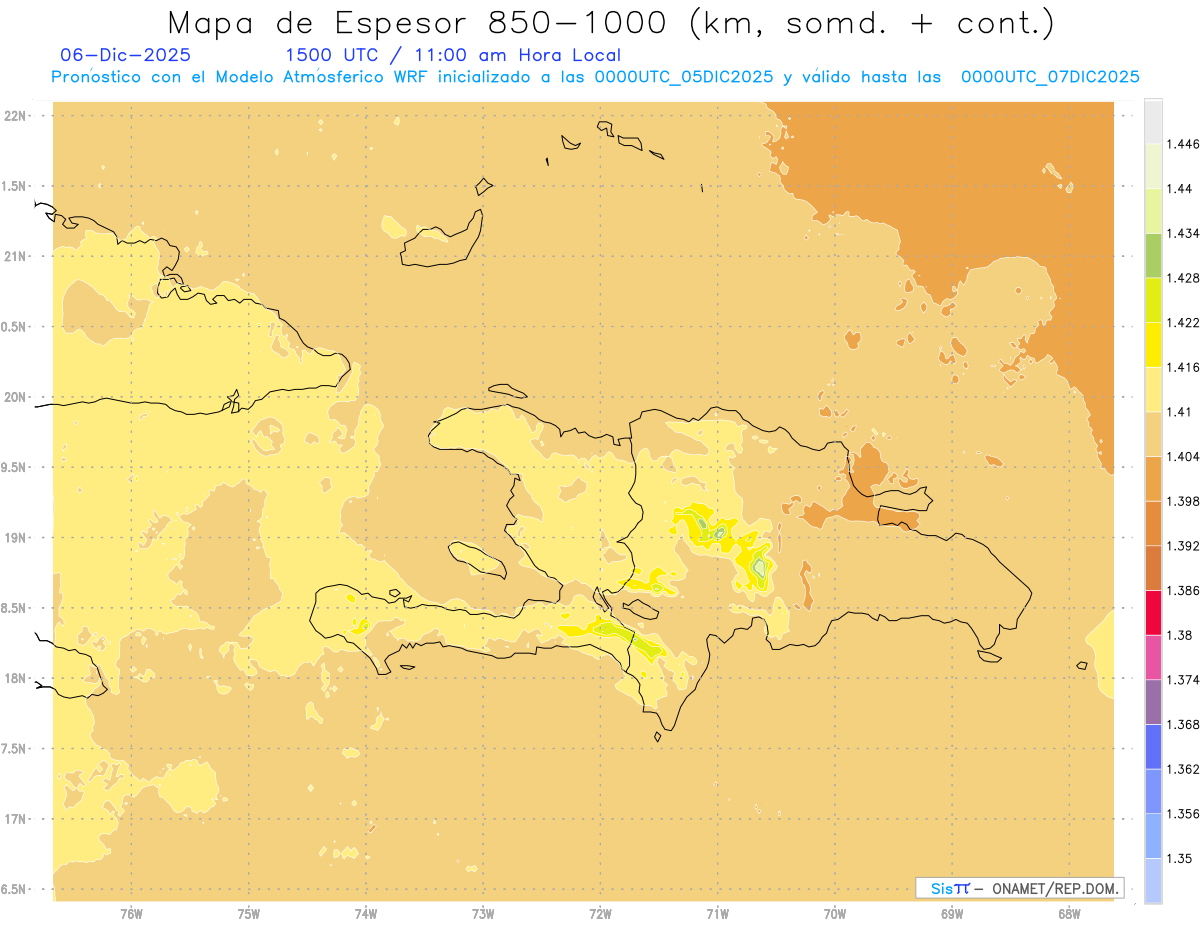This screenshot has width=1200, height=927.
Task: Click the latitude label 21N
Action: (x=15, y=256)
